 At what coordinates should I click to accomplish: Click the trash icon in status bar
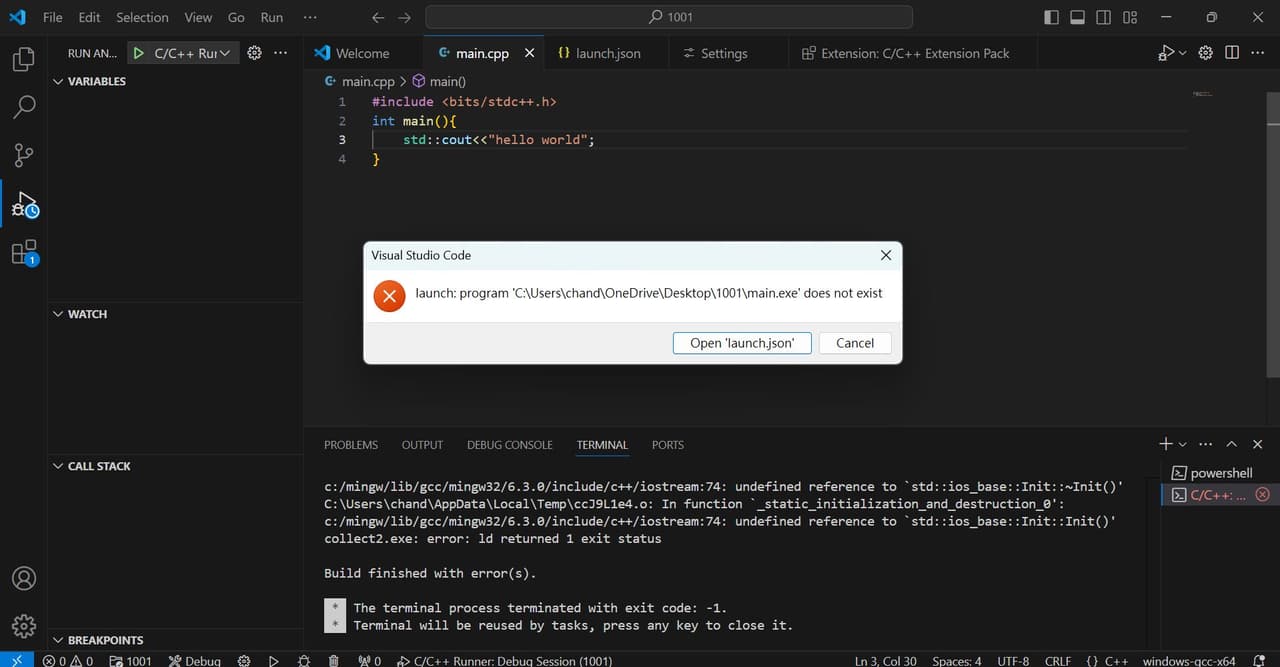coord(334,660)
